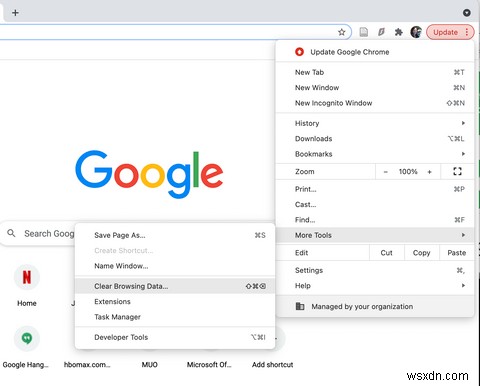Open Task Manager from submenu

point(175,317)
